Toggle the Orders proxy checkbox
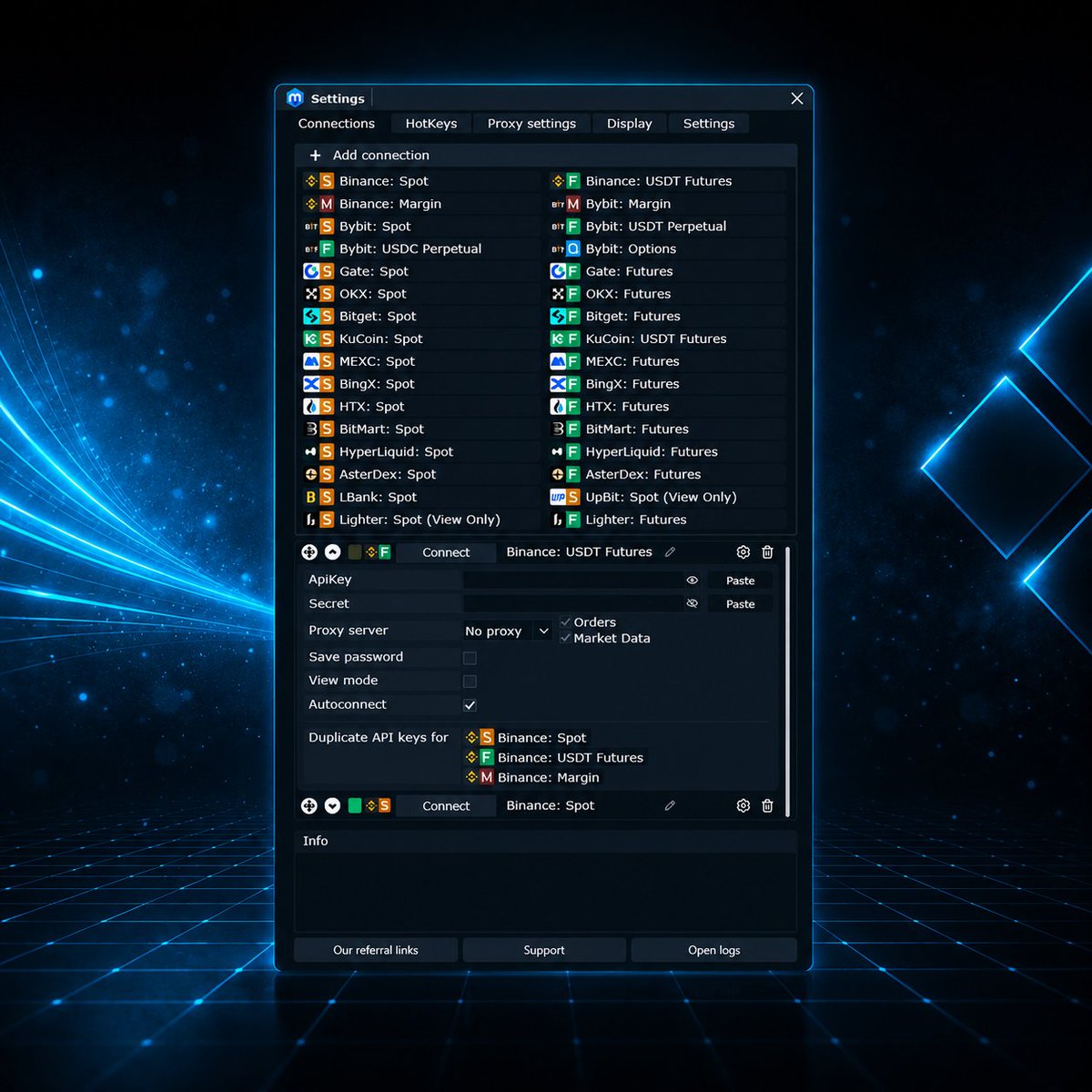This screenshot has width=1092, height=1092. coord(565,622)
